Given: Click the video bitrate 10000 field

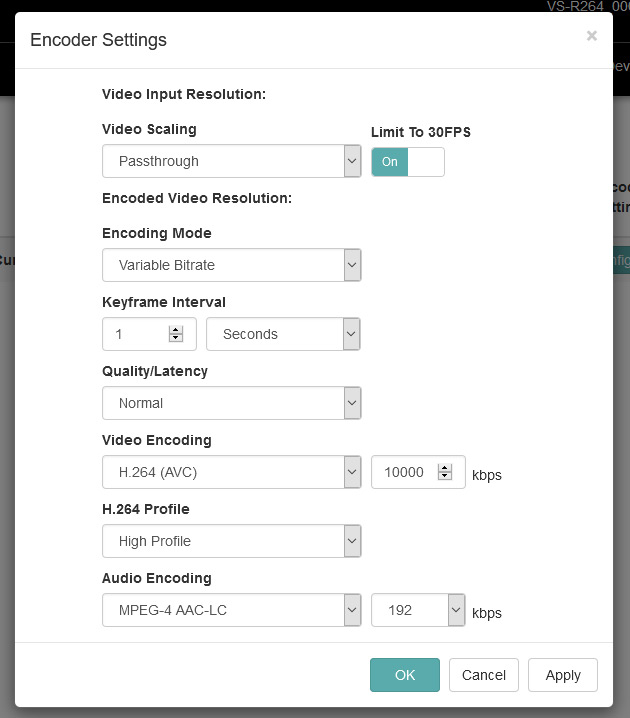Looking at the screenshot, I should tap(403, 472).
